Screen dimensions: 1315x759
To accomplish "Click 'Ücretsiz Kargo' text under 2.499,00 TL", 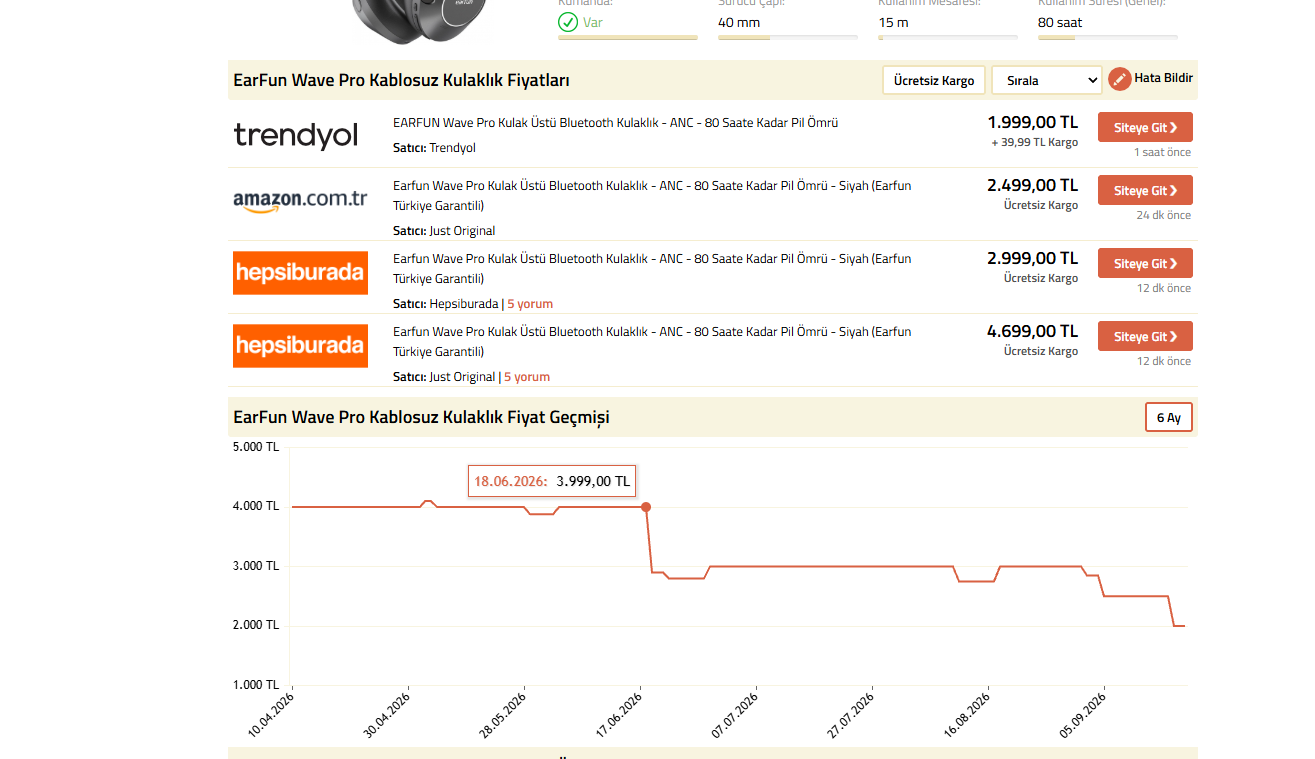I will point(1041,205).
